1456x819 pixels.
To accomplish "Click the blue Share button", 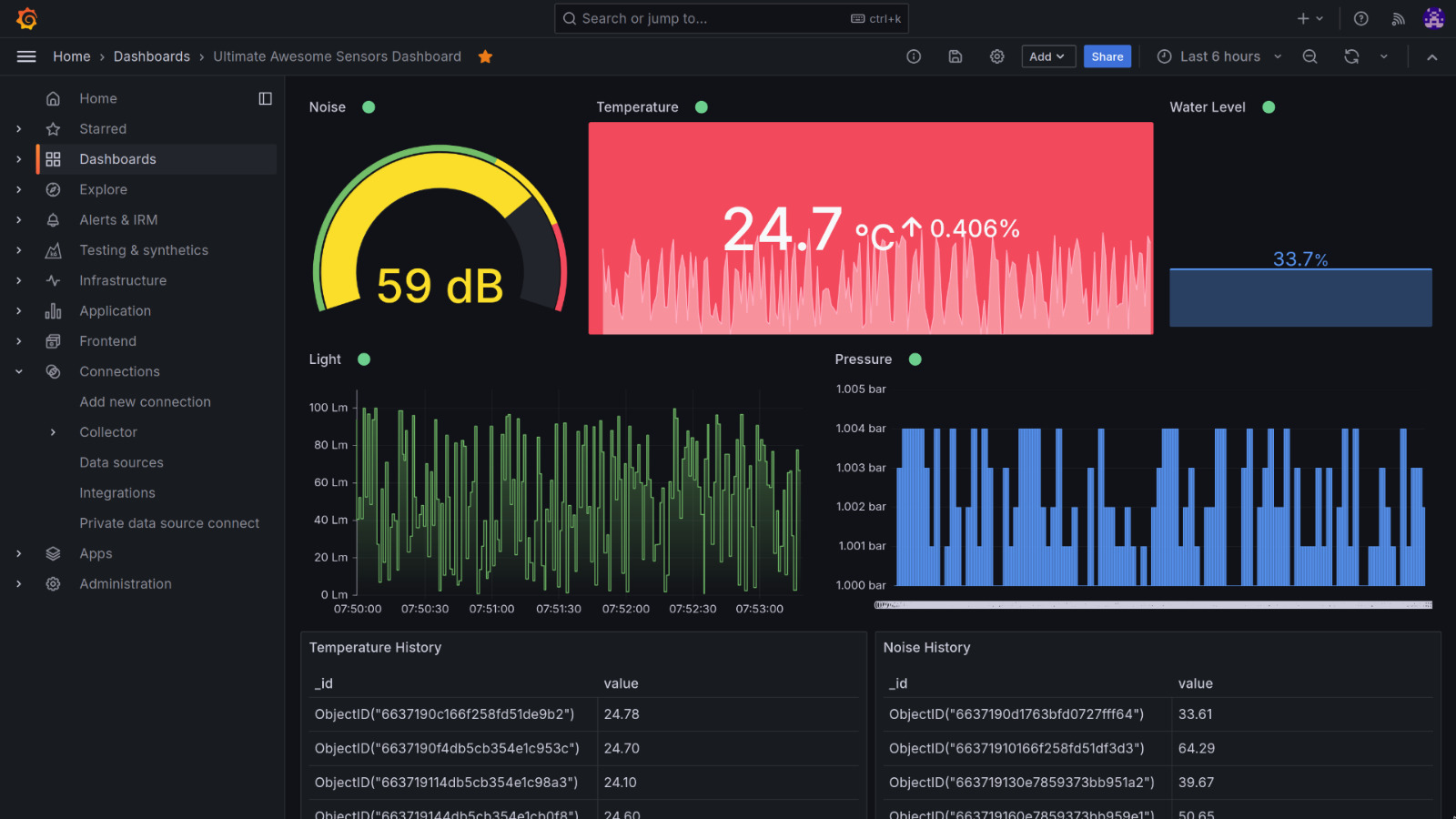I will coord(1107,56).
